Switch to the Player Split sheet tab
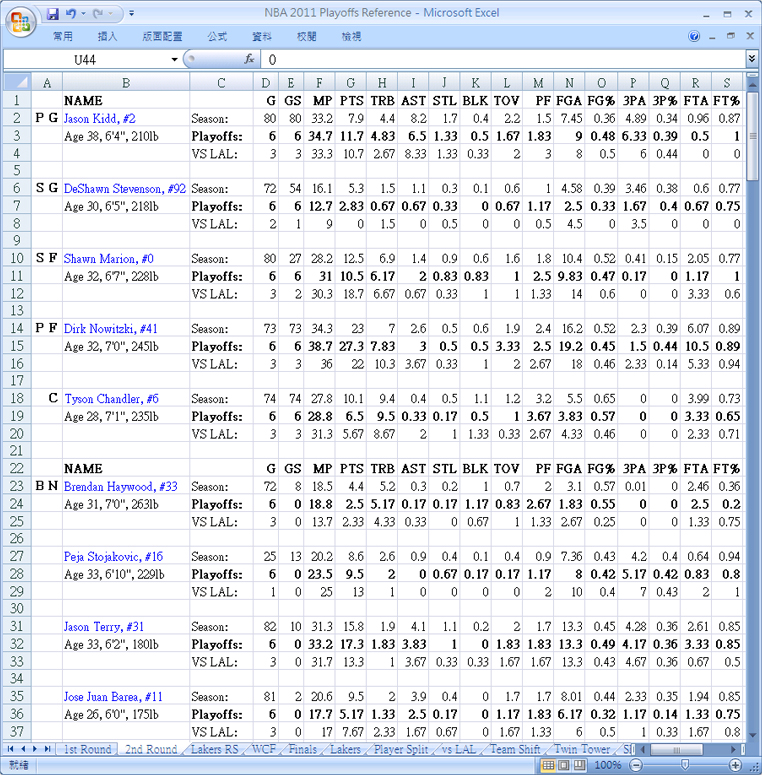Image resolution: width=762 pixels, height=775 pixels. tap(401, 749)
